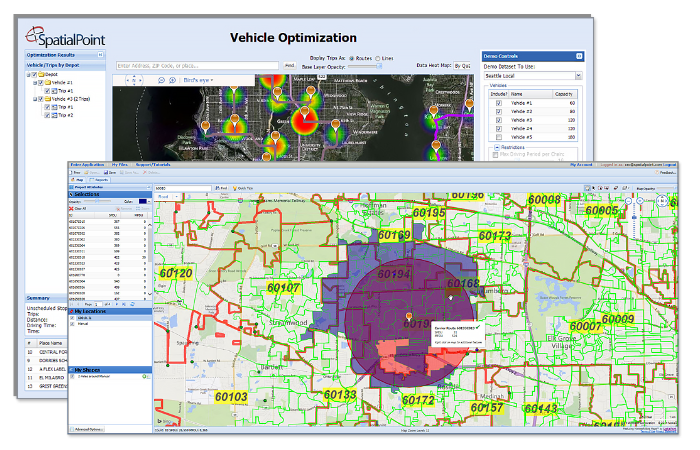Click the Logout link
The image size is (700, 450).
click(x=670, y=165)
